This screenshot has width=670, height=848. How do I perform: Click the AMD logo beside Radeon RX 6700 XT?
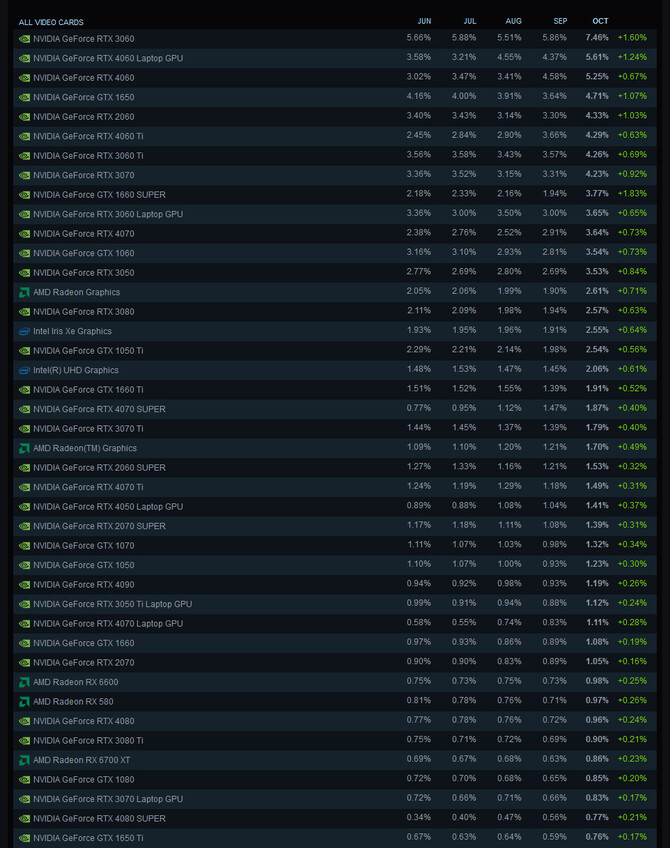(24, 760)
